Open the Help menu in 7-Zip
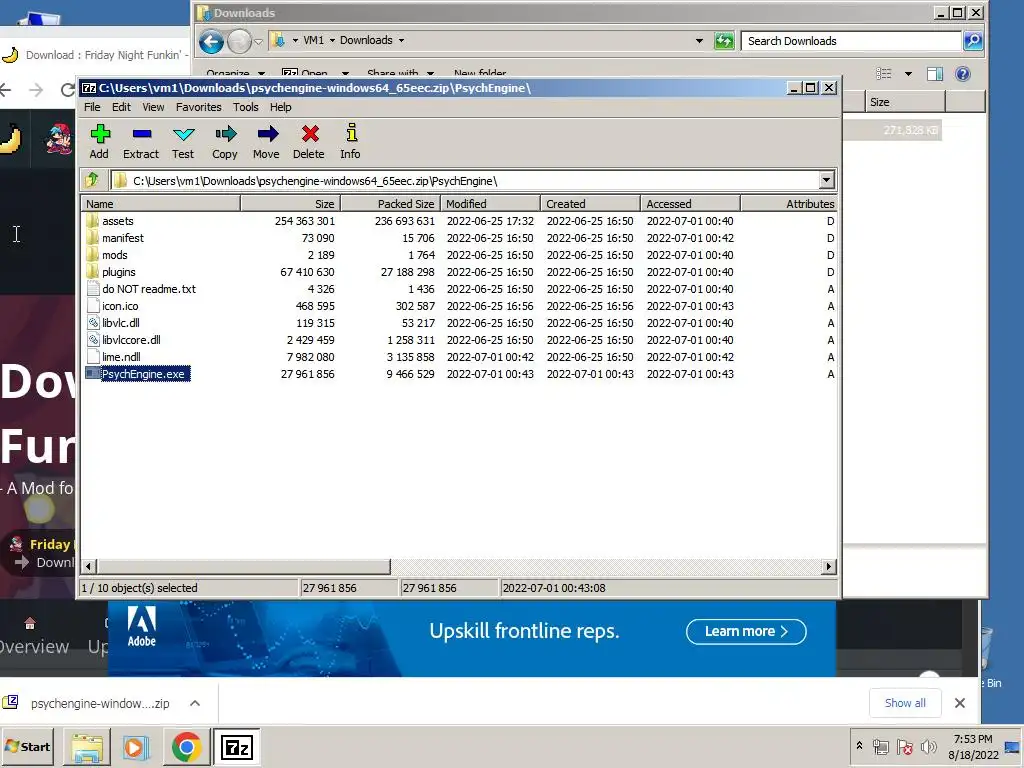This screenshot has height=768, width=1024. coord(281,107)
